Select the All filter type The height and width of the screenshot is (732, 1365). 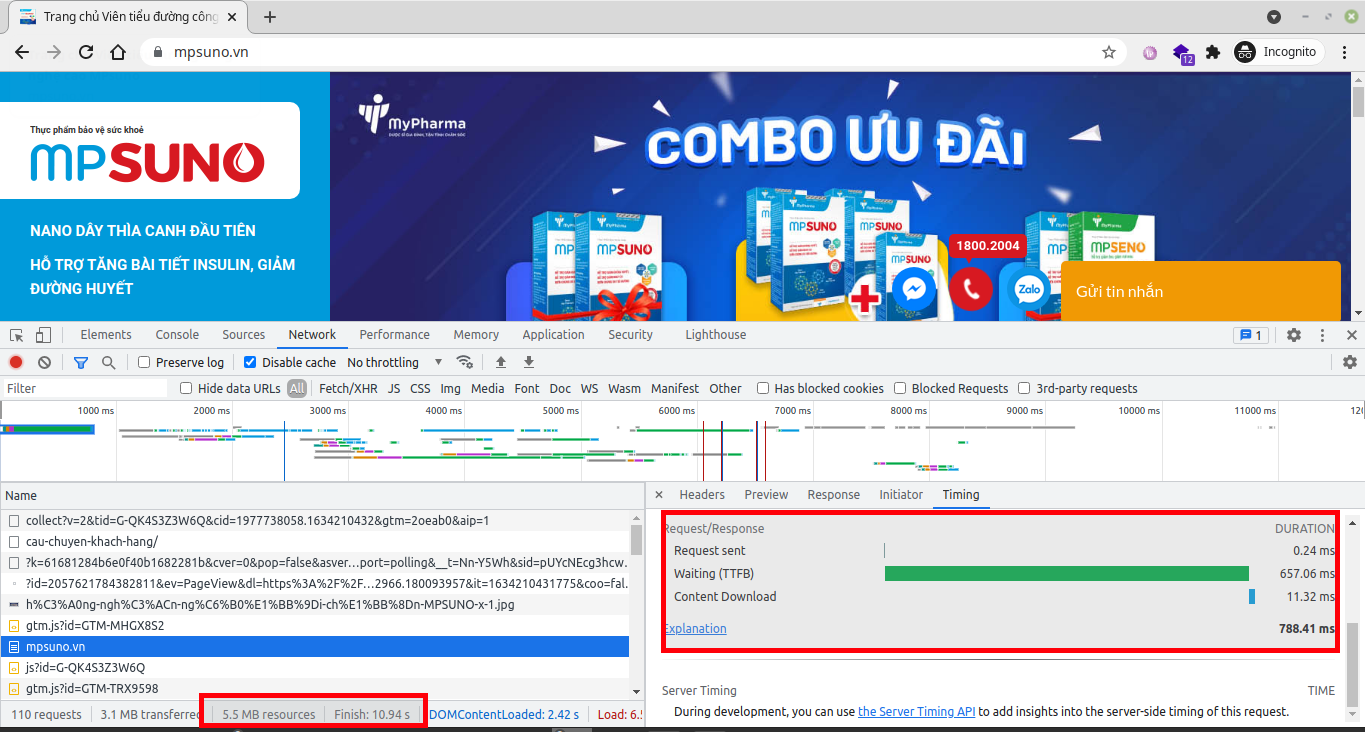pos(297,389)
